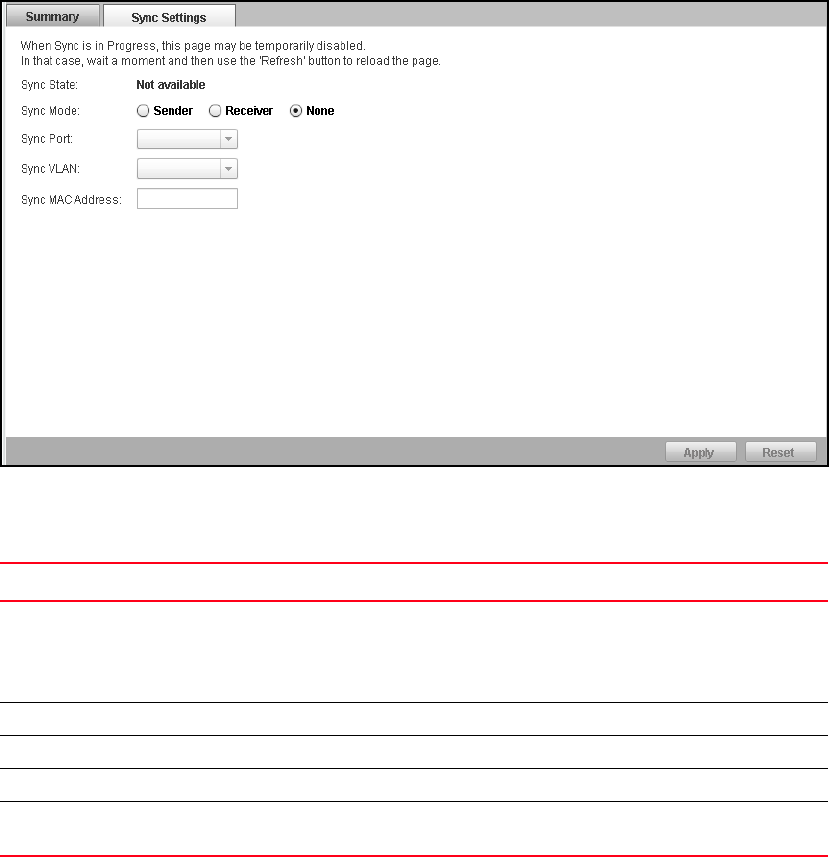Image resolution: width=829 pixels, height=857 pixels.
Task: Open the Sync Port dropdown
Action: point(187,139)
